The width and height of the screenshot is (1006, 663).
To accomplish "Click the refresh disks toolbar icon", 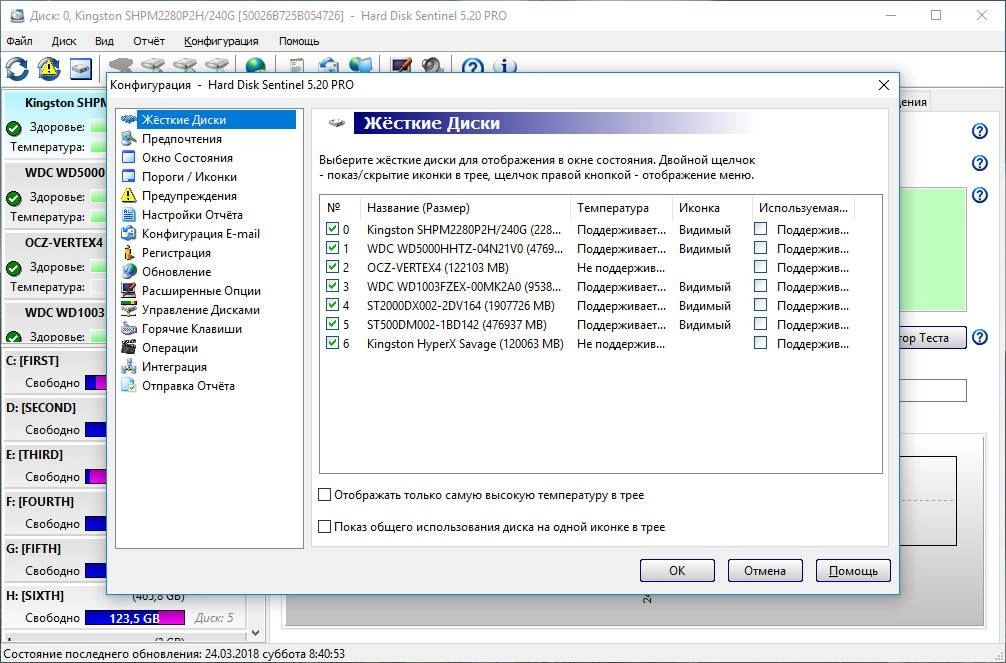I will [17, 68].
